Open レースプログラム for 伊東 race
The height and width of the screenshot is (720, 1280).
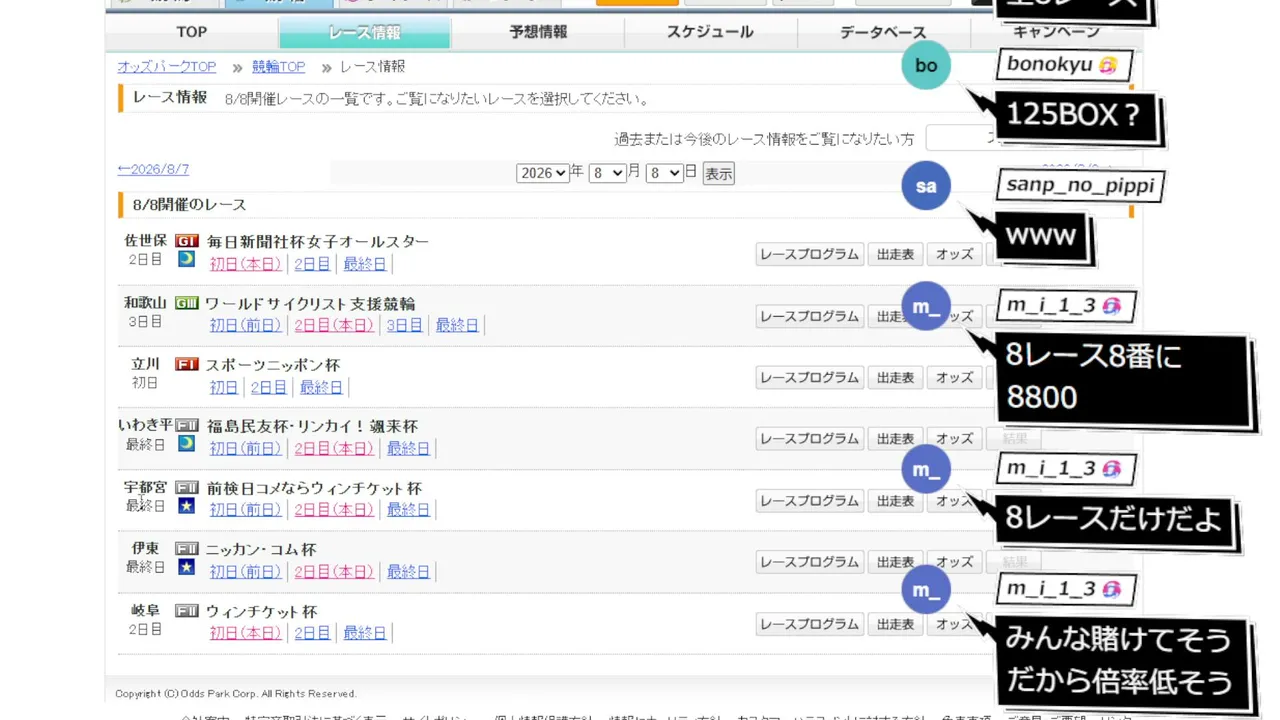click(x=810, y=562)
